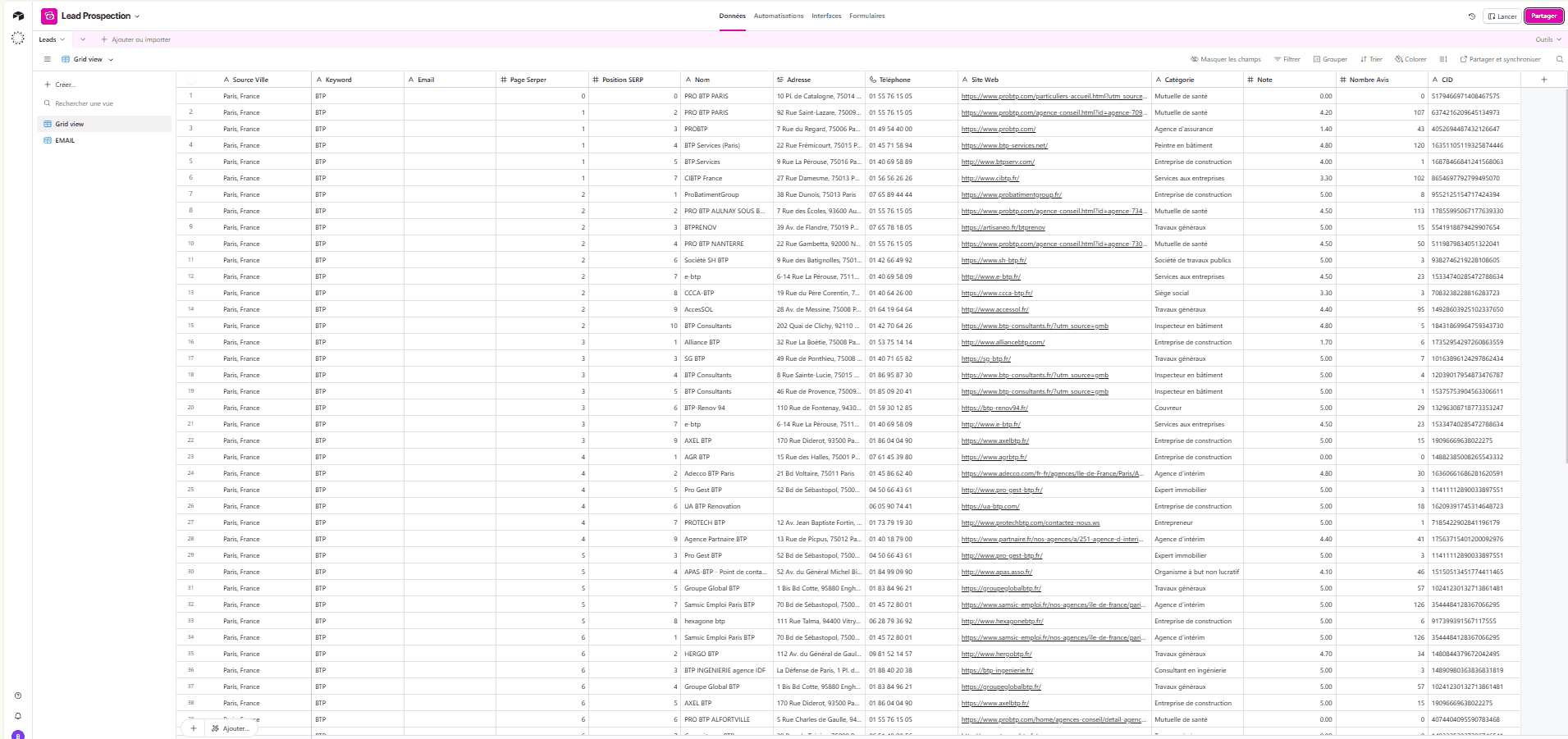Open the Grouper tool
1568x739 pixels.
tap(1330, 59)
